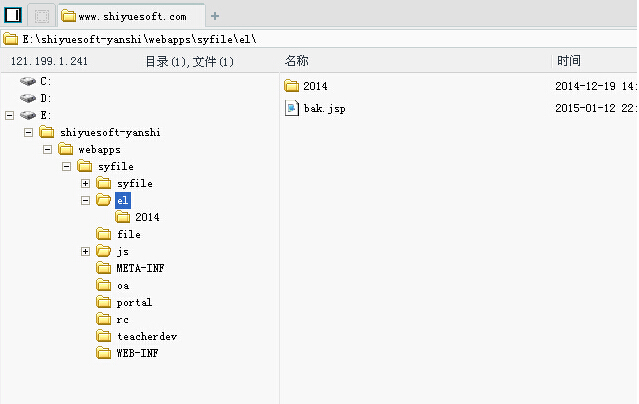Viewport: 639px width, 404px height.
Task: Click the folder icon in the address bar
Action: click(11, 39)
